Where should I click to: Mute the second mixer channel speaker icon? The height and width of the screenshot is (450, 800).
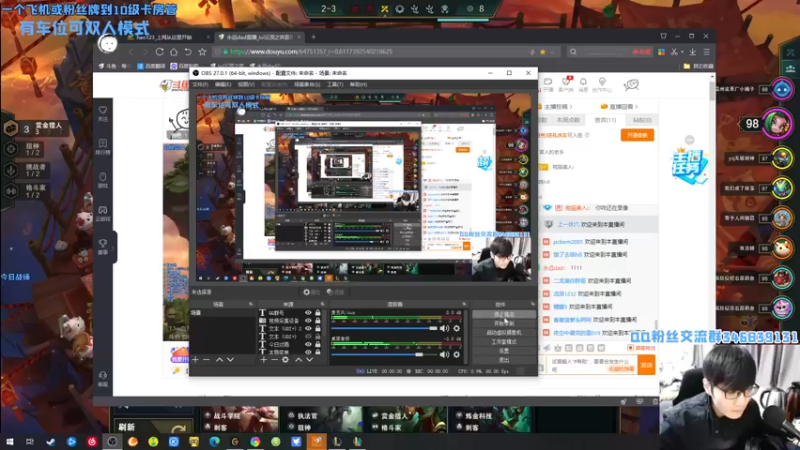click(x=444, y=354)
